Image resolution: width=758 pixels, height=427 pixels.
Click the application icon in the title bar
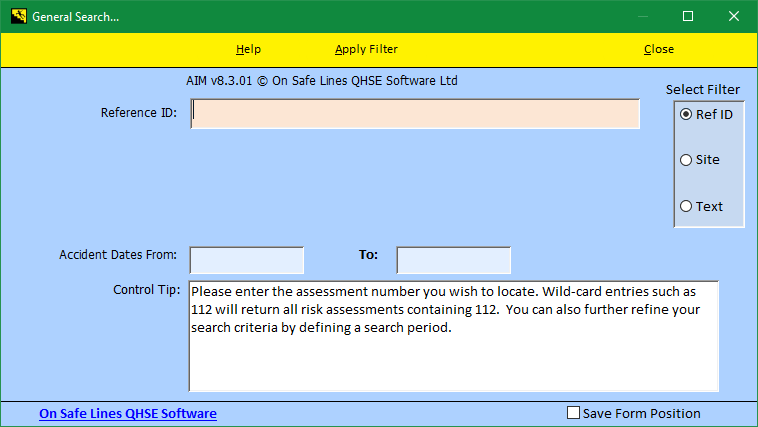pos(19,16)
